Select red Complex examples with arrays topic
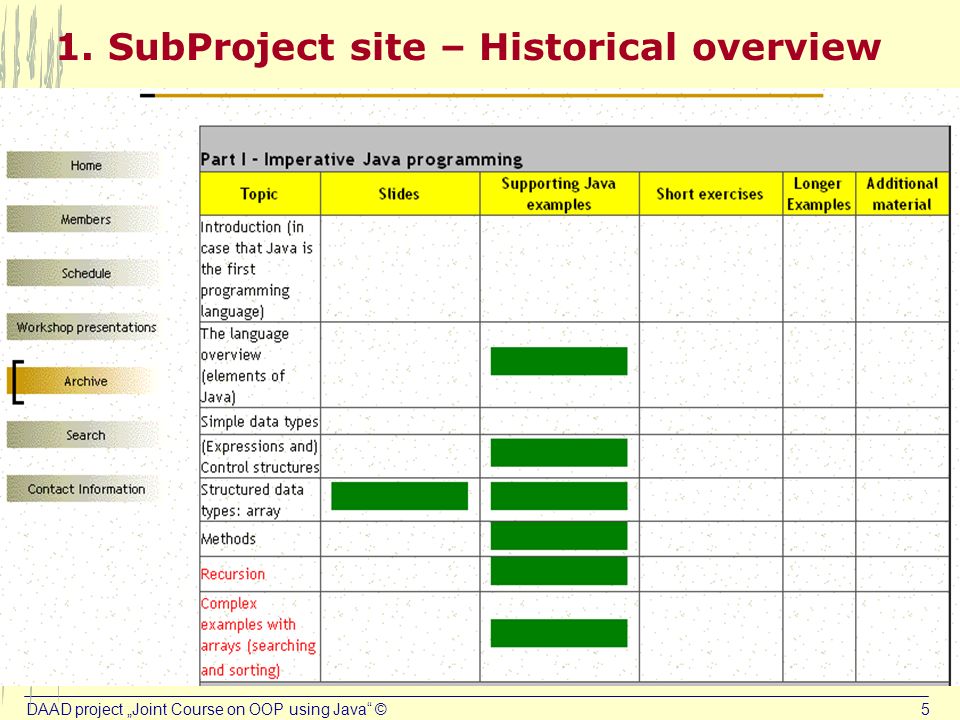Viewport: 960px width, 720px height. (x=258, y=637)
